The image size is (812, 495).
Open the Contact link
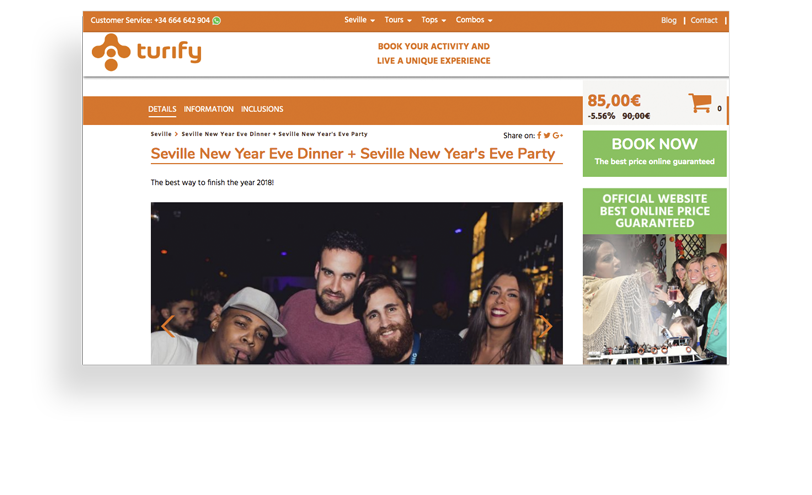704,20
